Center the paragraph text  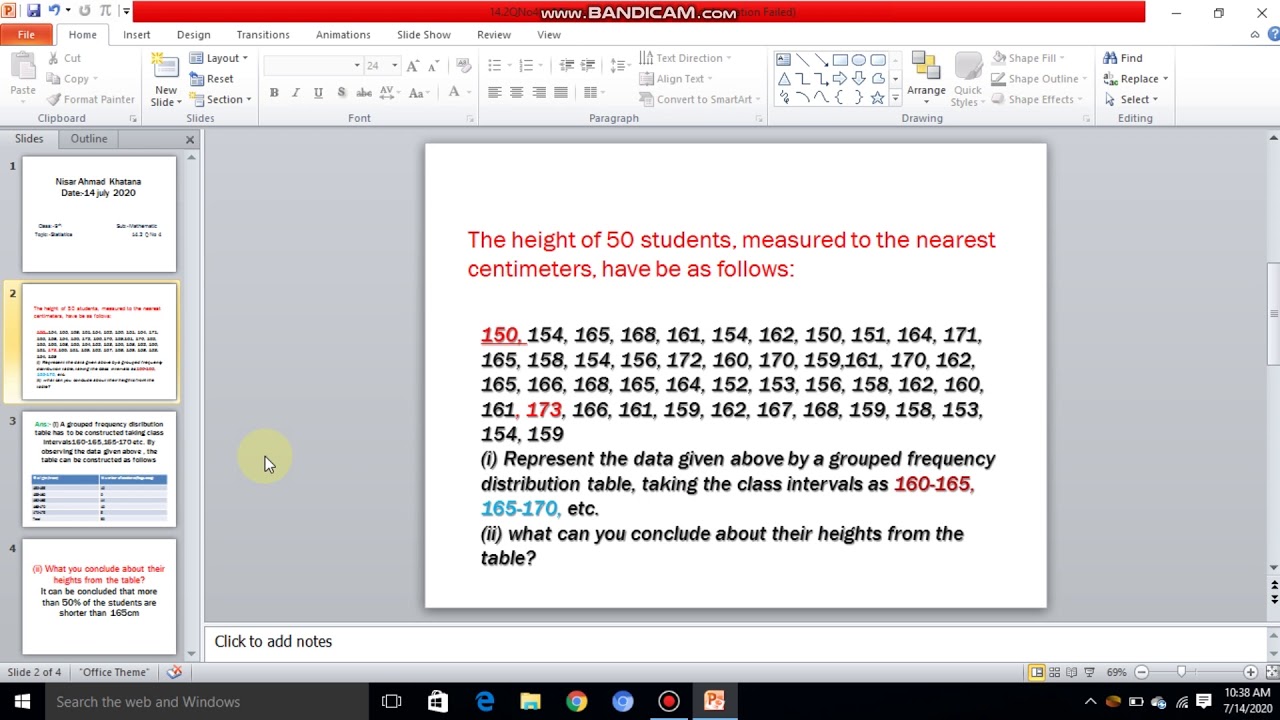516,93
